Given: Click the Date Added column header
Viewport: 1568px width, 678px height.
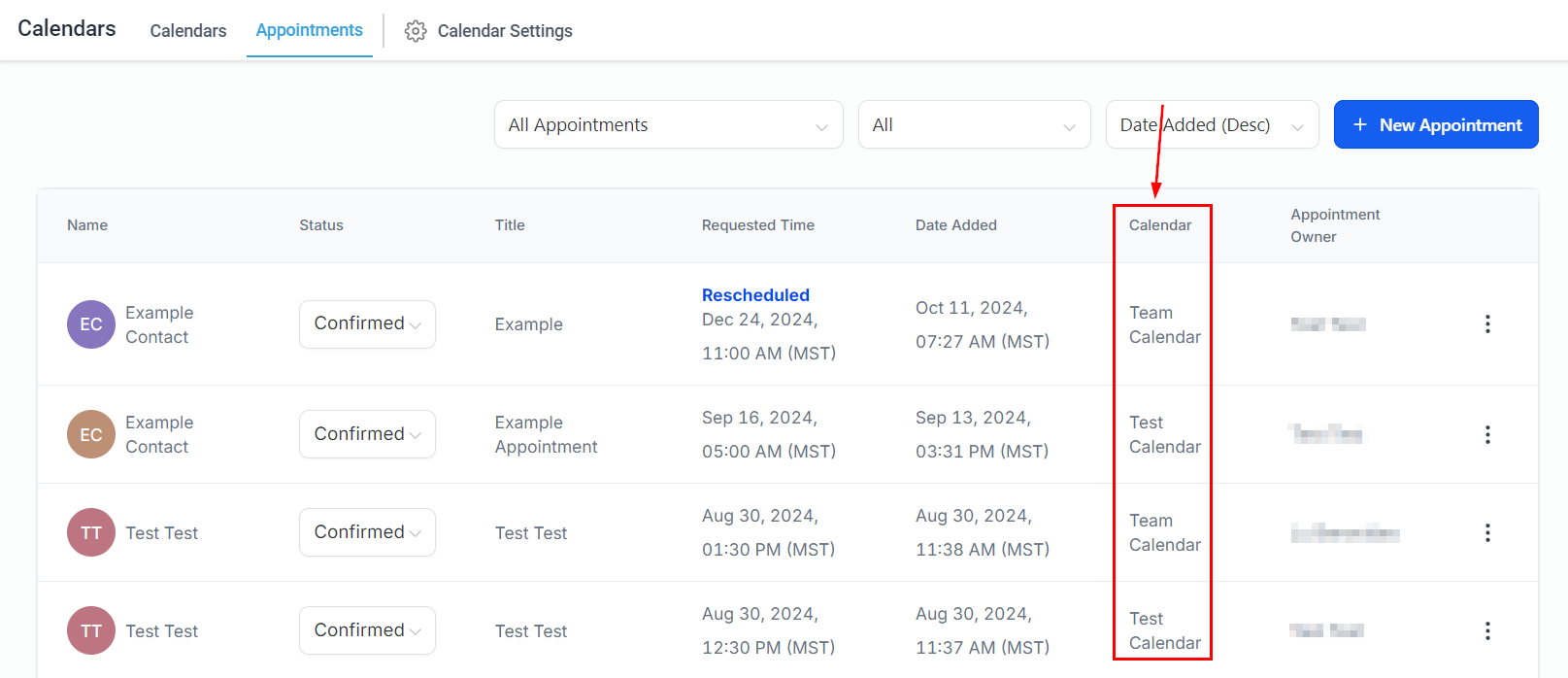Looking at the screenshot, I should pos(955,225).
